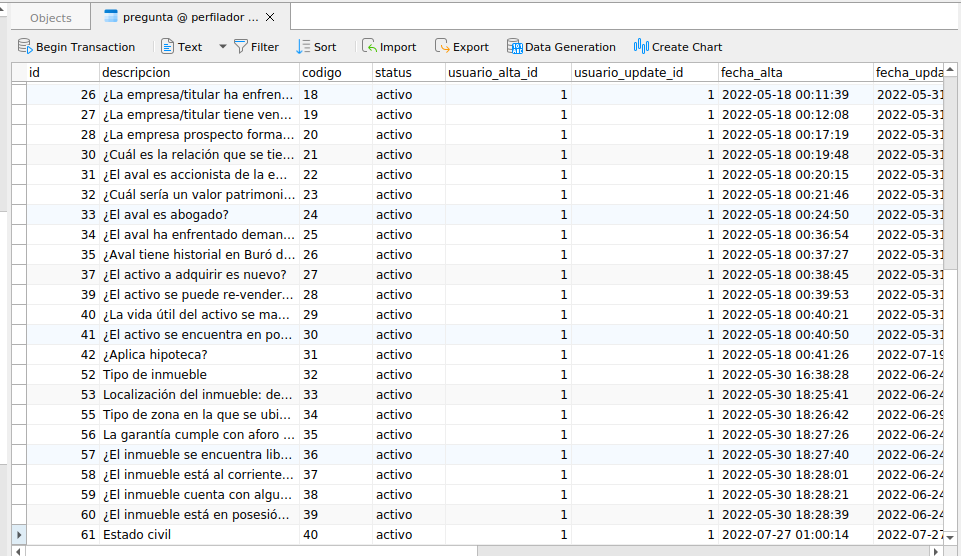Open the Data Generation tool
This screenshot has width=961, height=556.
(514, 47)
